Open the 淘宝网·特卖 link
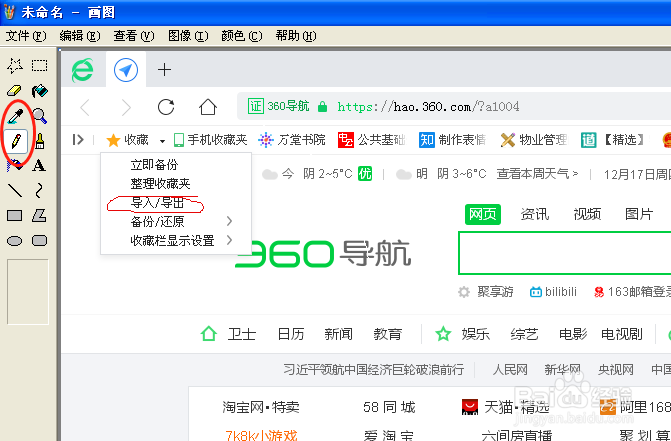This screenshot has height=441, width=671. click(x=261, y=407)
